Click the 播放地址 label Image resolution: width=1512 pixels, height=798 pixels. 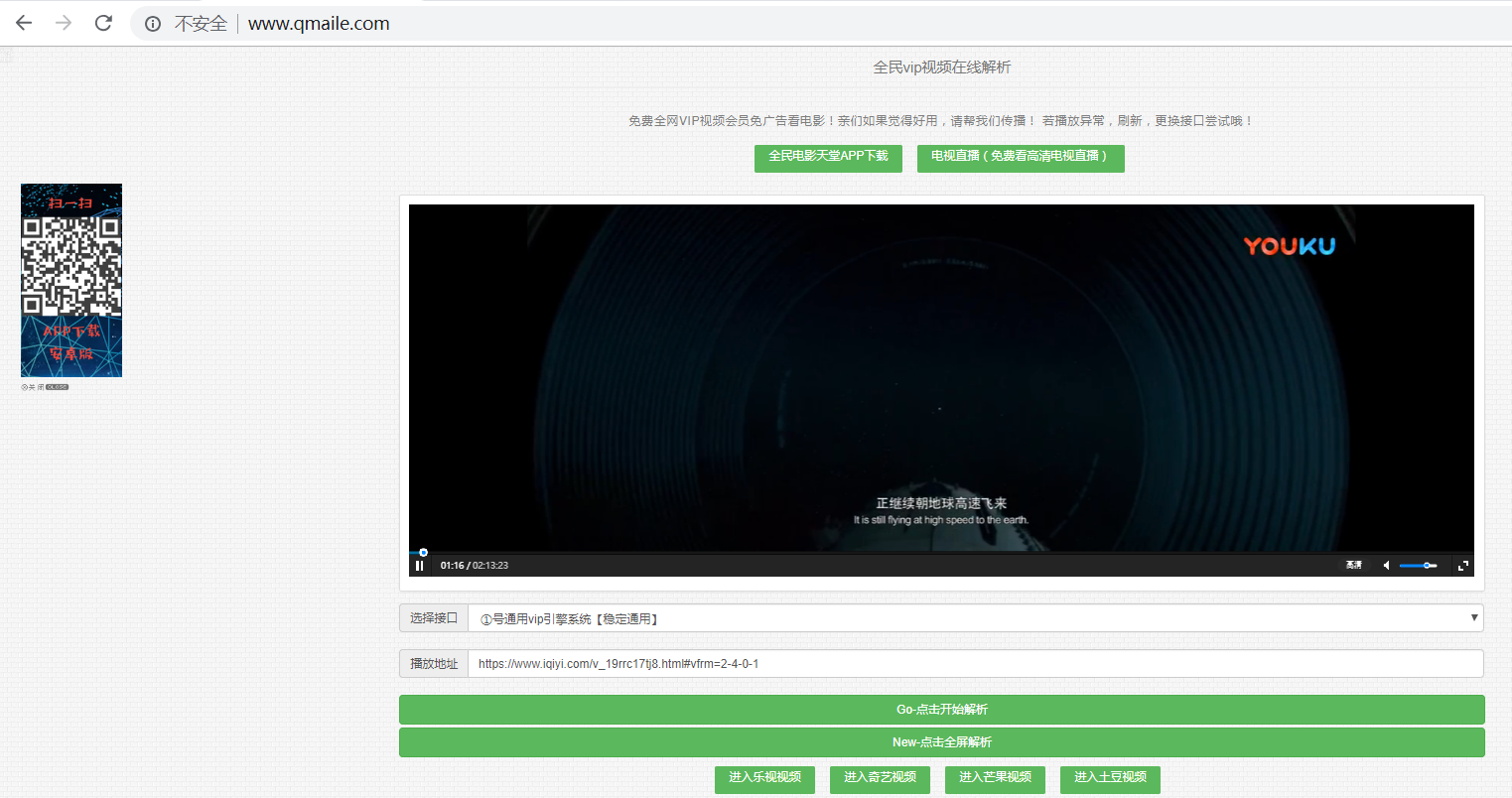pyautogui.click(x=434, y=664)
